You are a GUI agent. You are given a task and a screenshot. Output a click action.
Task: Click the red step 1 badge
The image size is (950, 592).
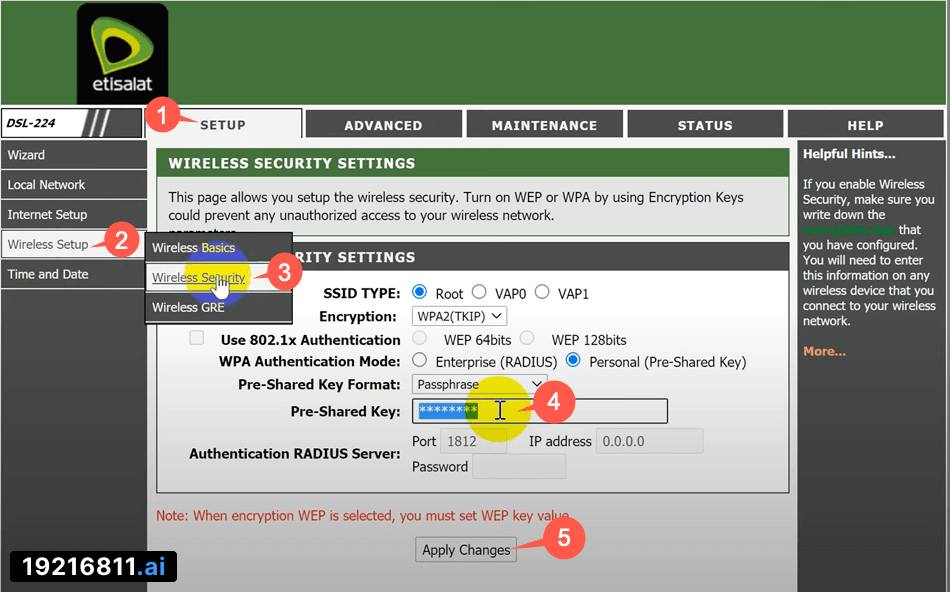click(161, 115)
